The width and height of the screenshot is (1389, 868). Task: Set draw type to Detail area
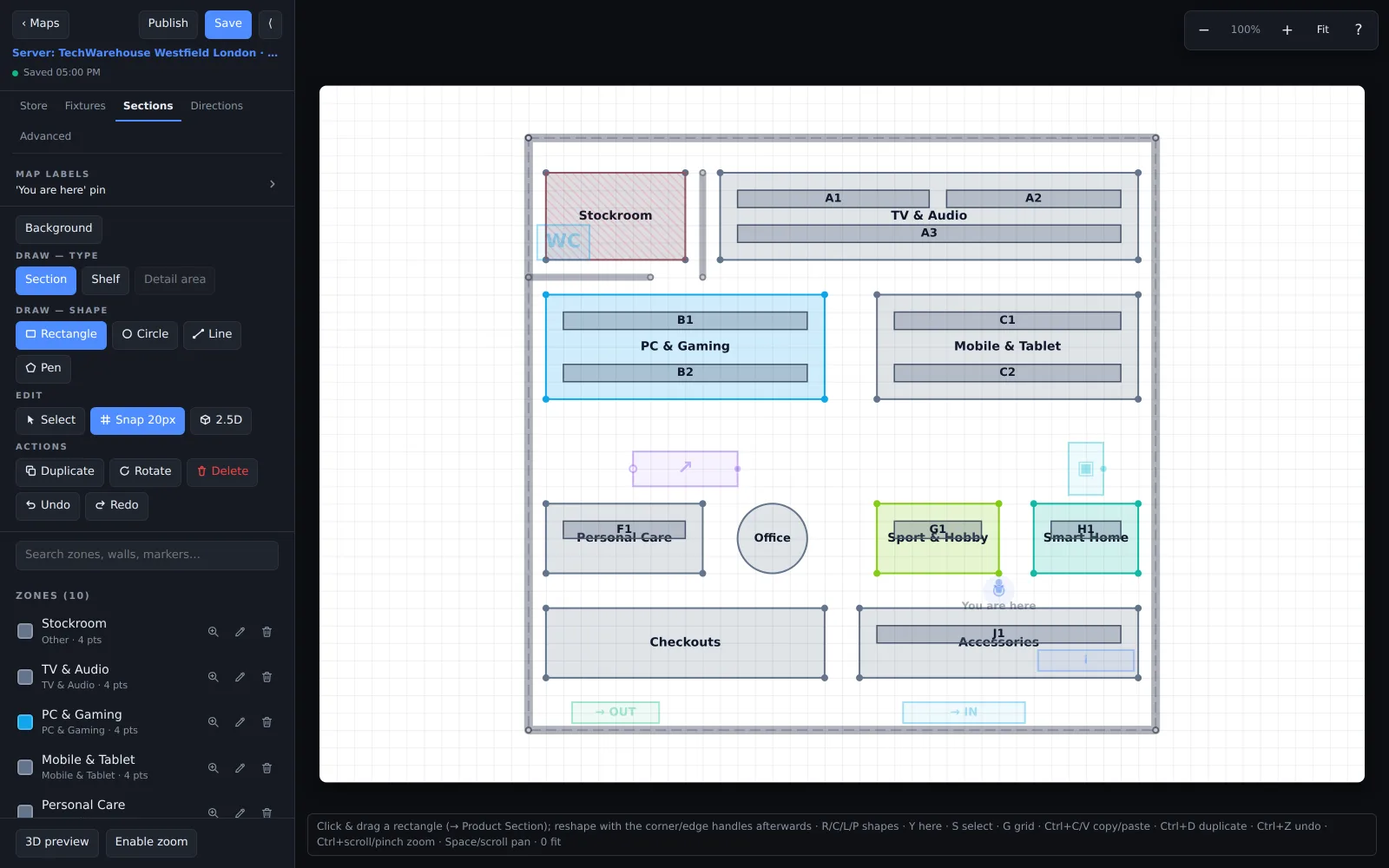coord(174,280)
